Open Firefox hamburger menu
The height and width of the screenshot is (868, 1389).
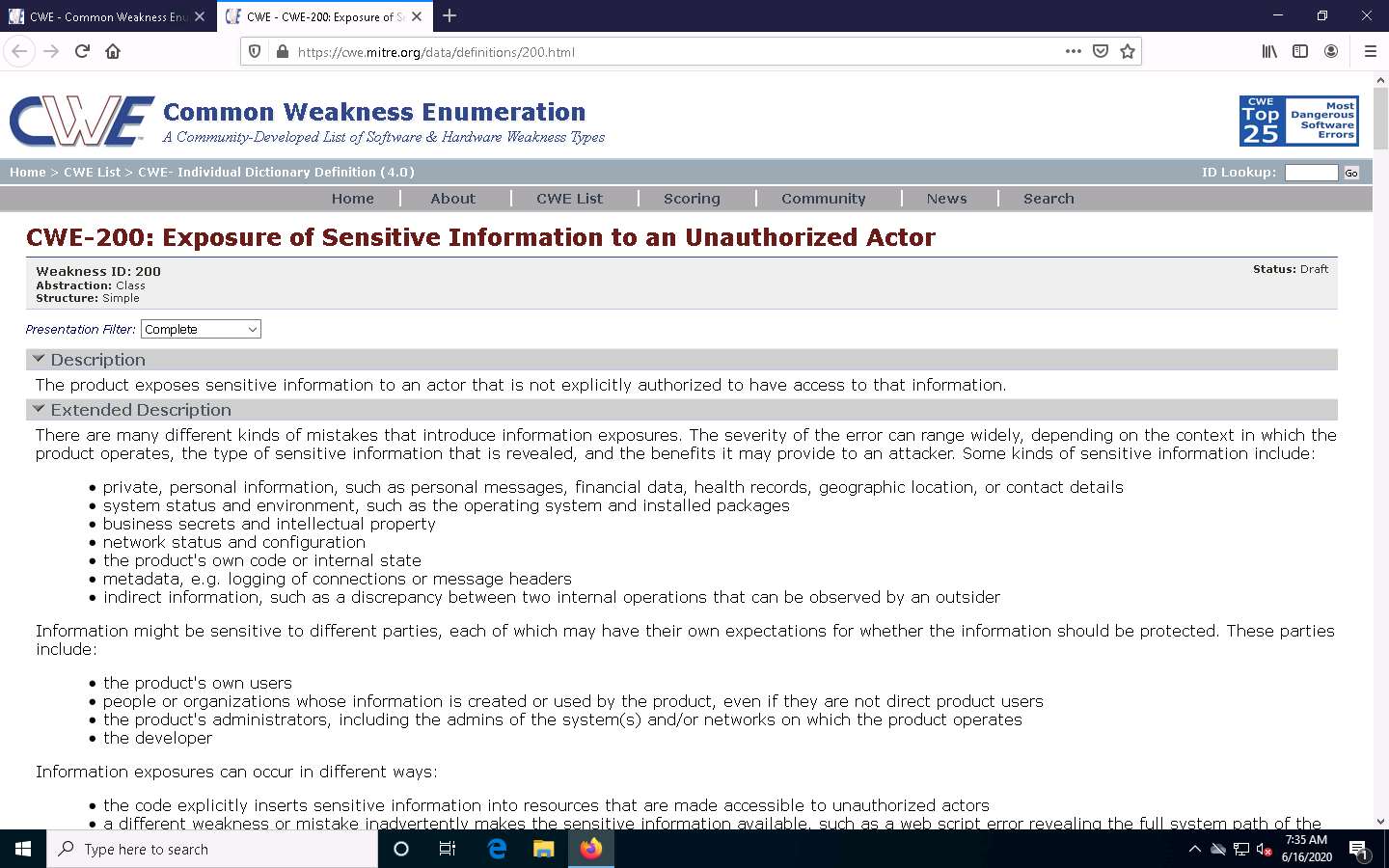click(x=1370, y=51)
